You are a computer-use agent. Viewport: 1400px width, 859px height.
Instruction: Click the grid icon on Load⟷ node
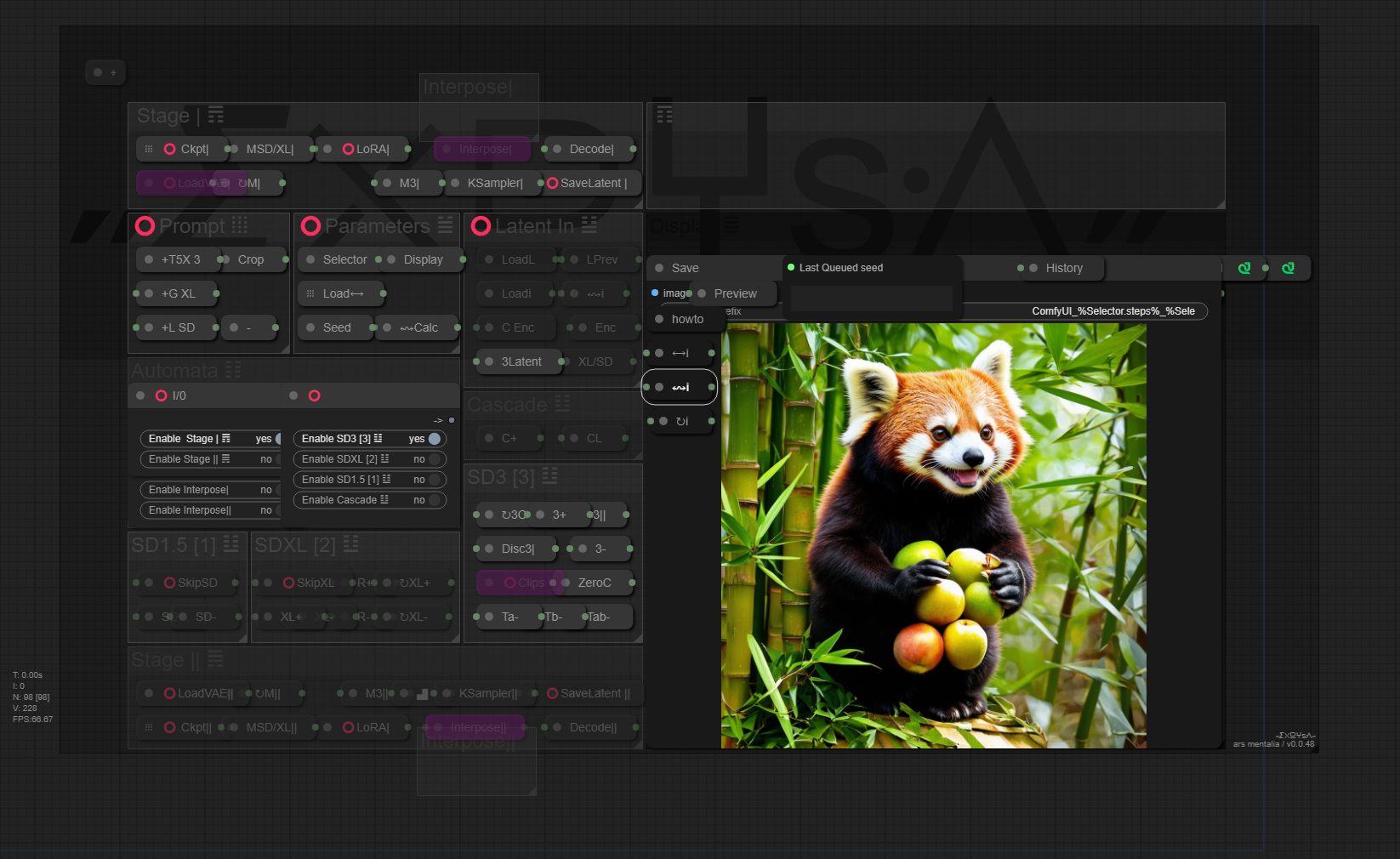click(x=310, y=293)
